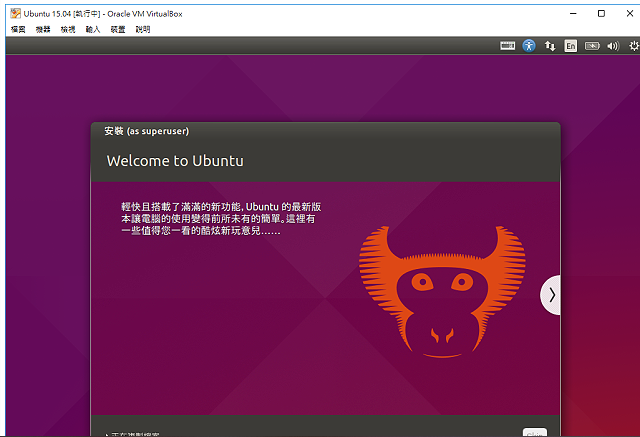Open the 說明 (Help) menu
The image size is (640, 437).
(x=142, y=29)
